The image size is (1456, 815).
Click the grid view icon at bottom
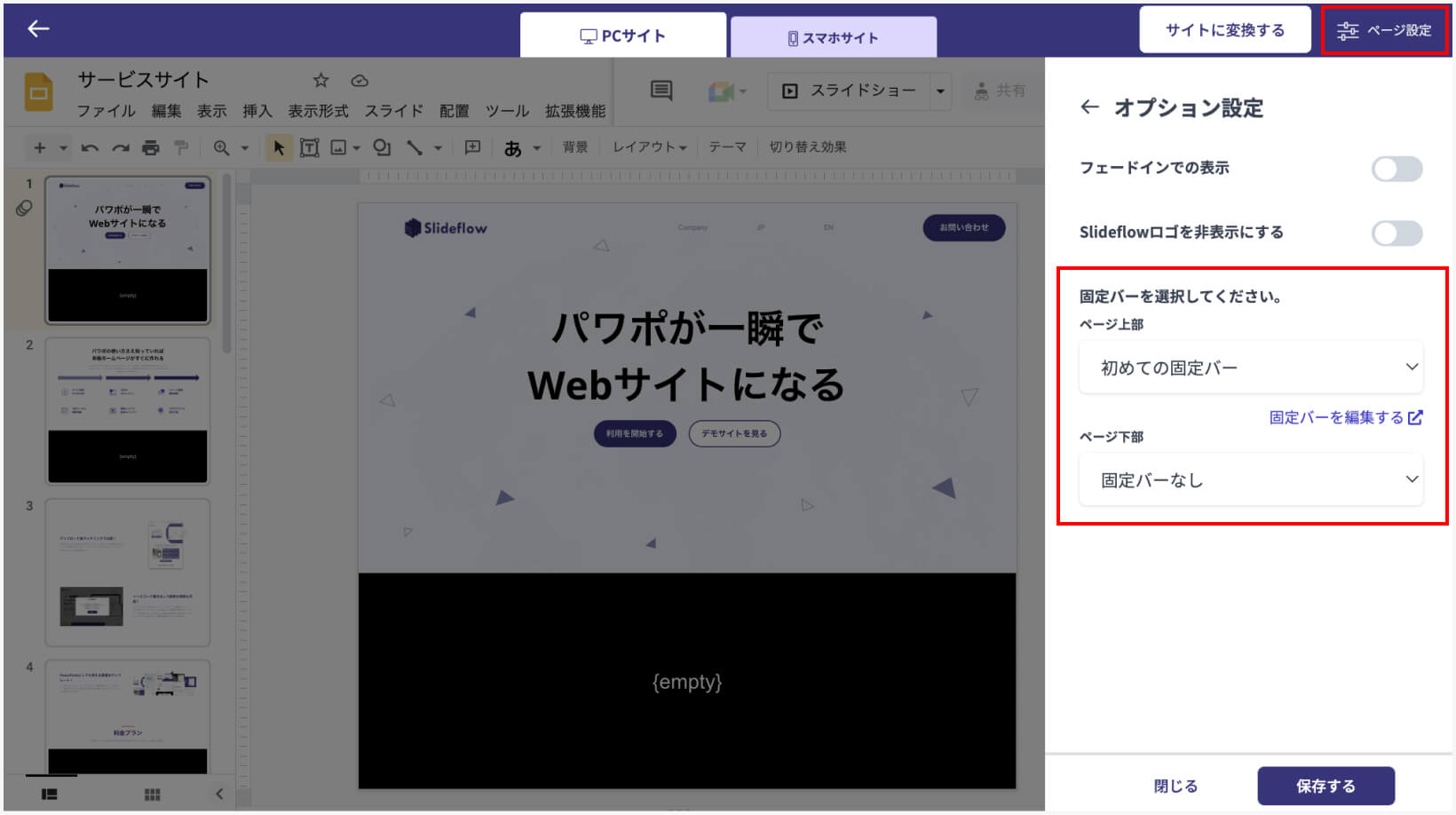pyautogui.click(x=152, y=795)
